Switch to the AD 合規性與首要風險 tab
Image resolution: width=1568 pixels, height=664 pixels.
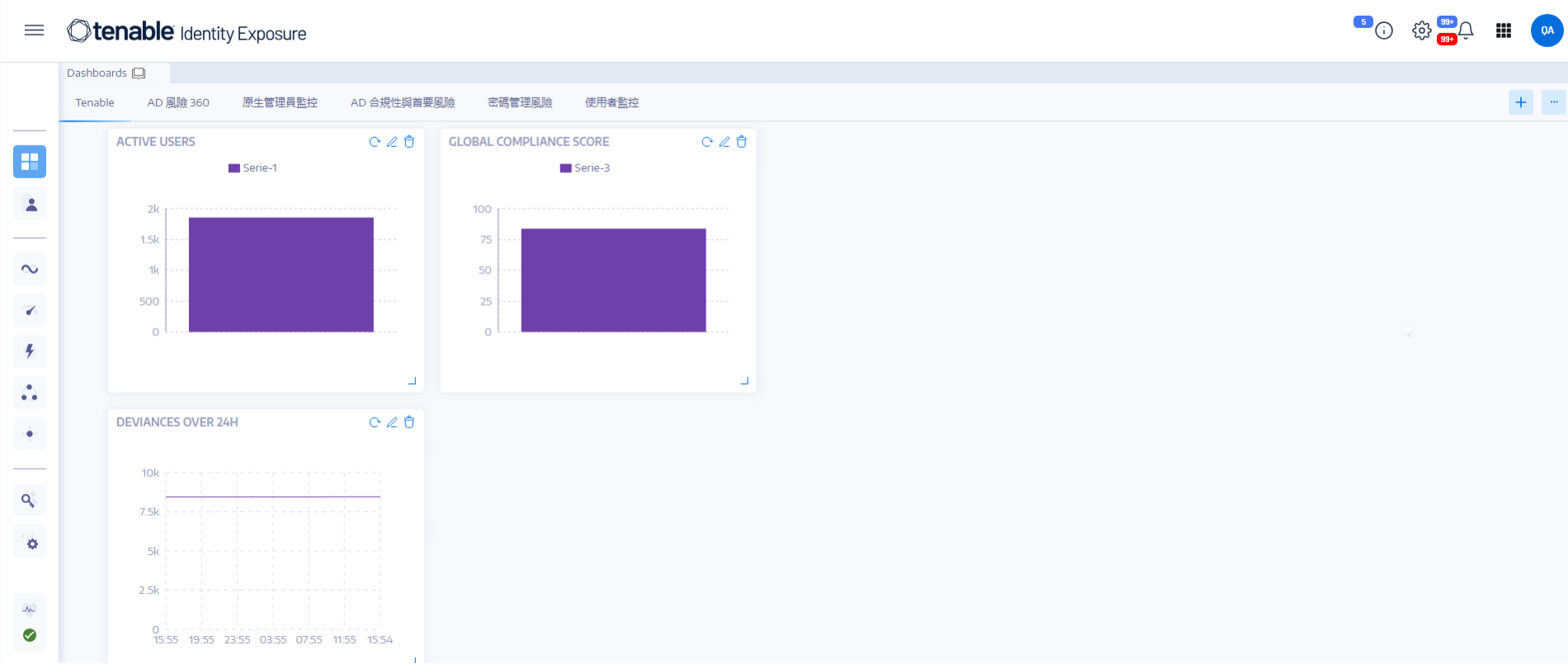coord(403,102)
